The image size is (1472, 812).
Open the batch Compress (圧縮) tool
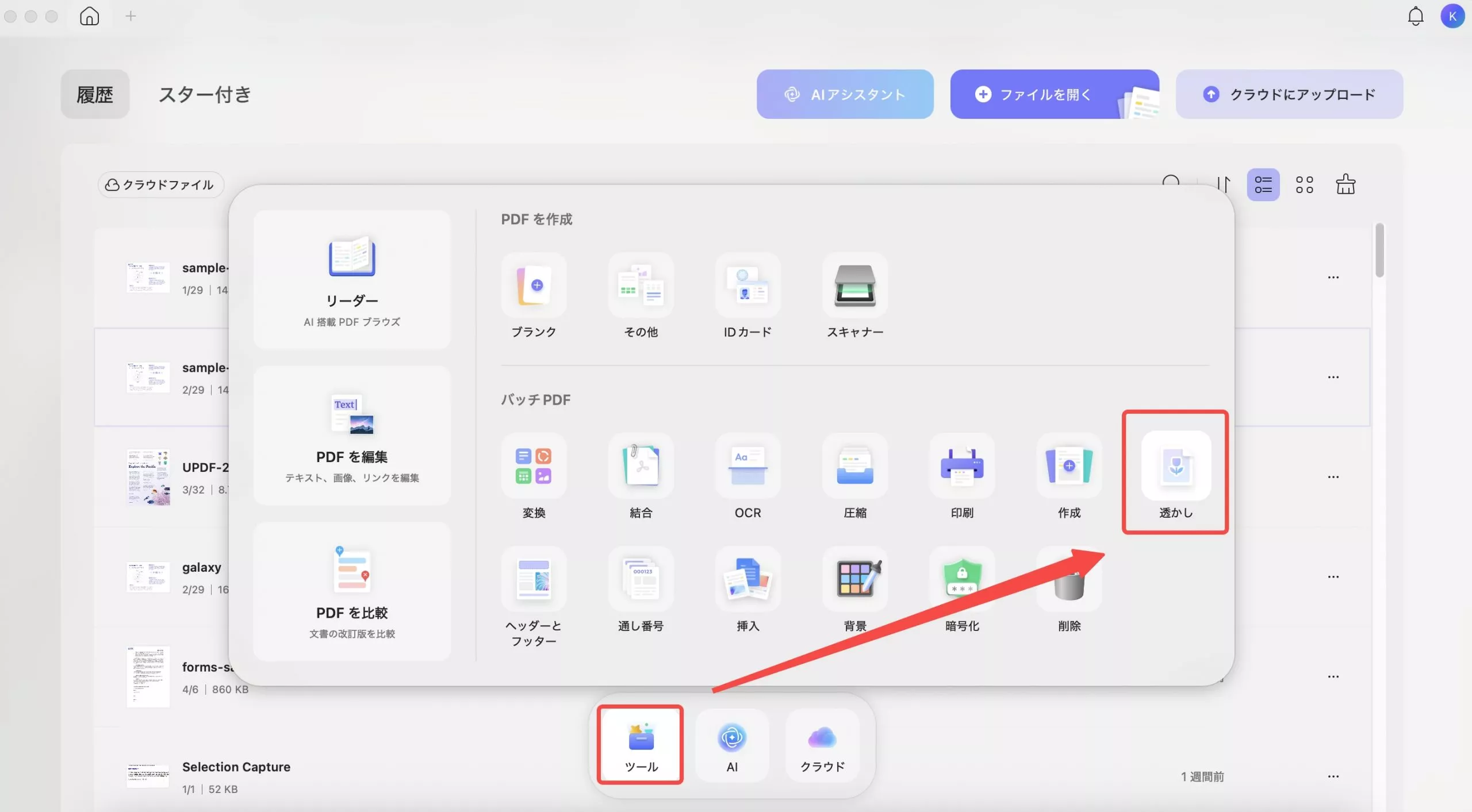854,467
